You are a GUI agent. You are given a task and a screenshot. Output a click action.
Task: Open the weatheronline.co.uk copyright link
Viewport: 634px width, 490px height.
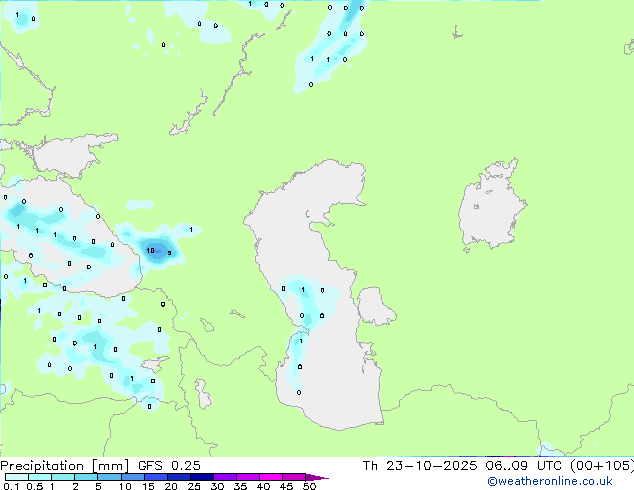(x=550, y=481)
